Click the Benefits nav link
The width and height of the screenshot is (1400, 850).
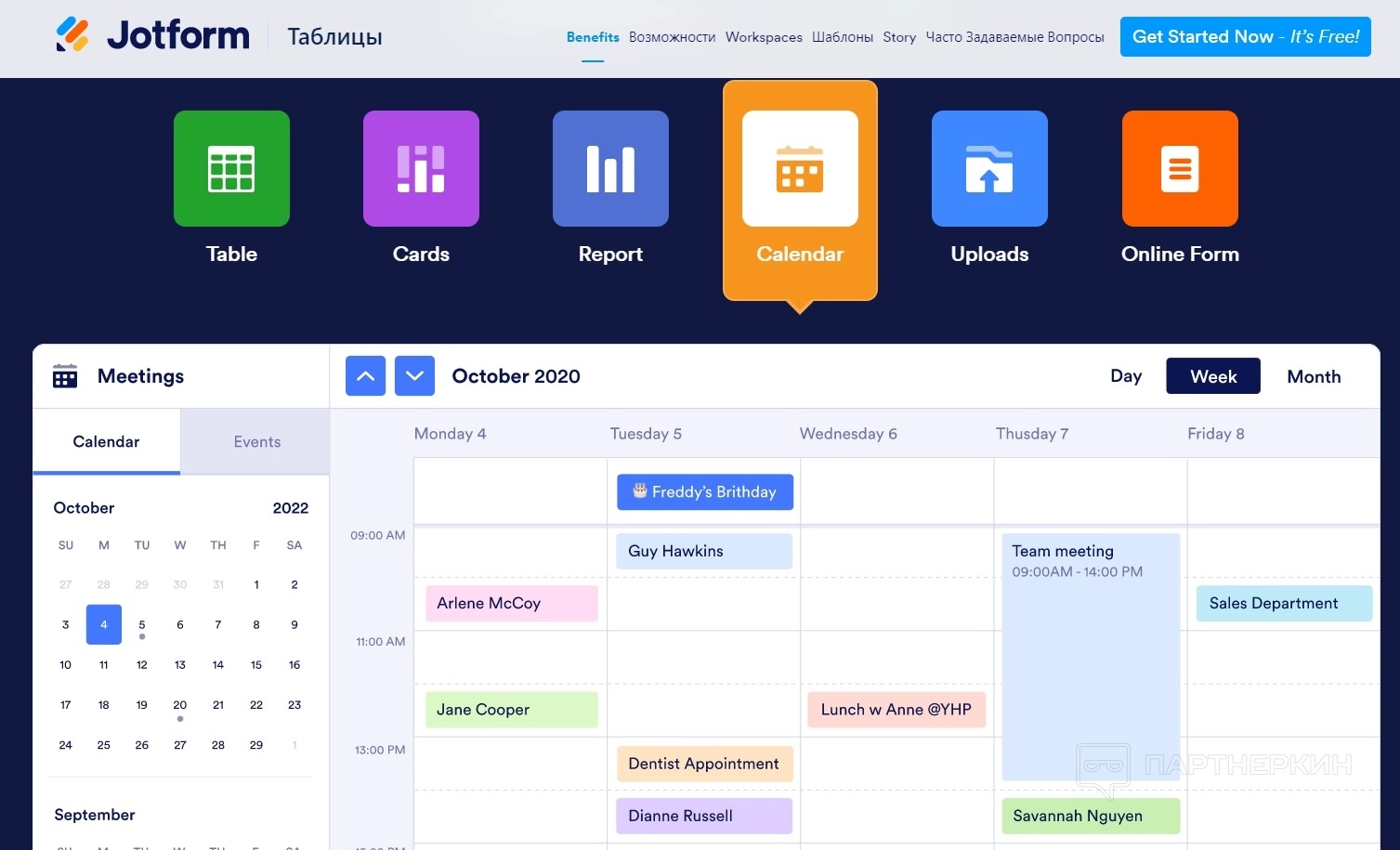(x=593, y=37)
